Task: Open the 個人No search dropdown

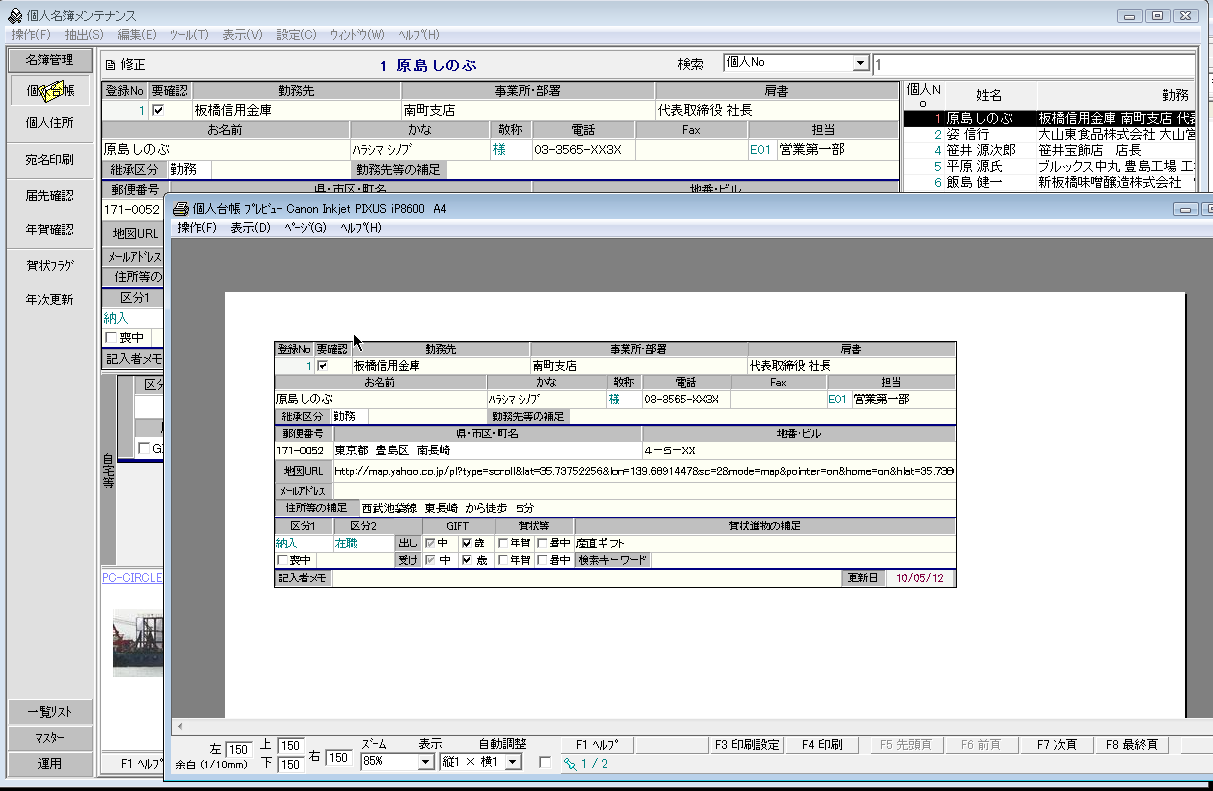Action: coord(860,63)
